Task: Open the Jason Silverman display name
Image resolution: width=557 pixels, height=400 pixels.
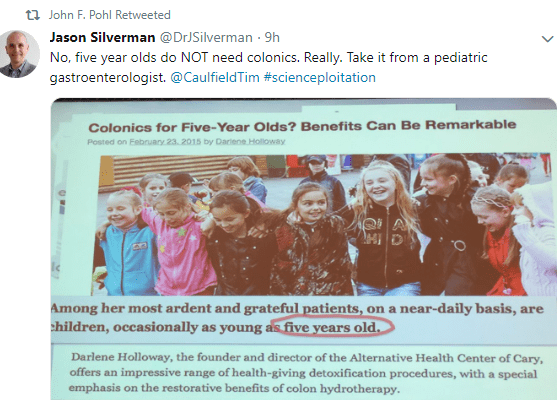Action: click(x=102, y=37)
